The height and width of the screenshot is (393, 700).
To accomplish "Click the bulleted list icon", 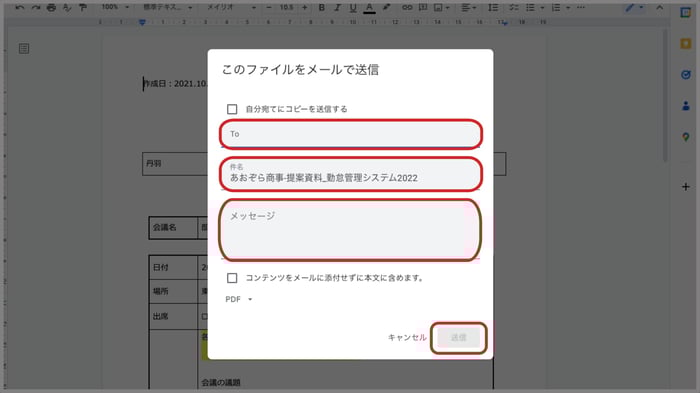I will tap(530, 8).
